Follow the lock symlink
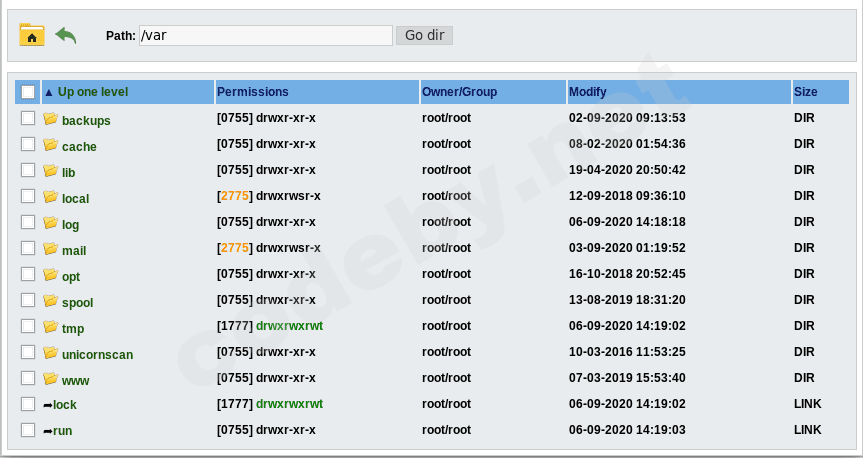The image size is (863, 458). coord(65,405)
